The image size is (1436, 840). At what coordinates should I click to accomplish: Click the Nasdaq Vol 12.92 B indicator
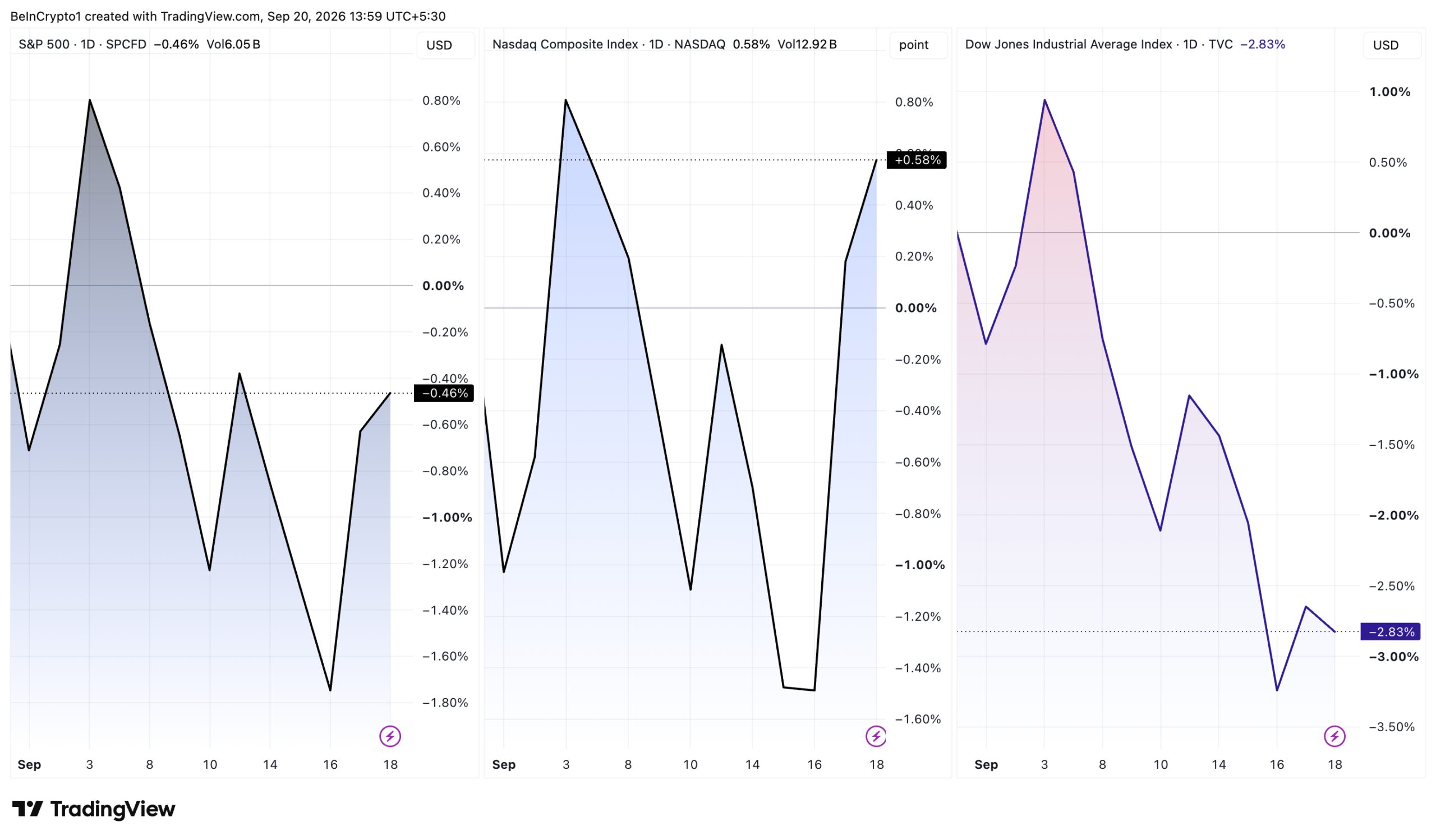point(807,44)
